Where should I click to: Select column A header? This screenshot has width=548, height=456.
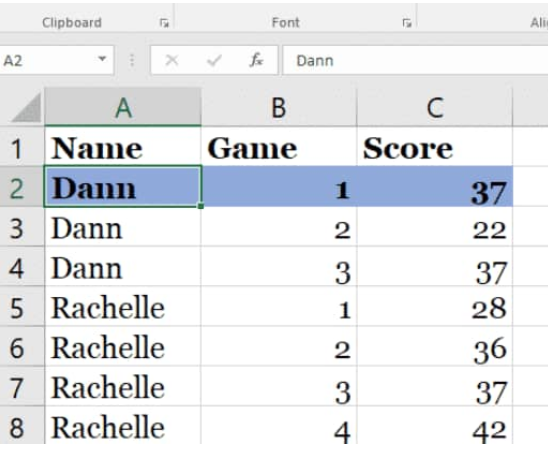point(123,107)
